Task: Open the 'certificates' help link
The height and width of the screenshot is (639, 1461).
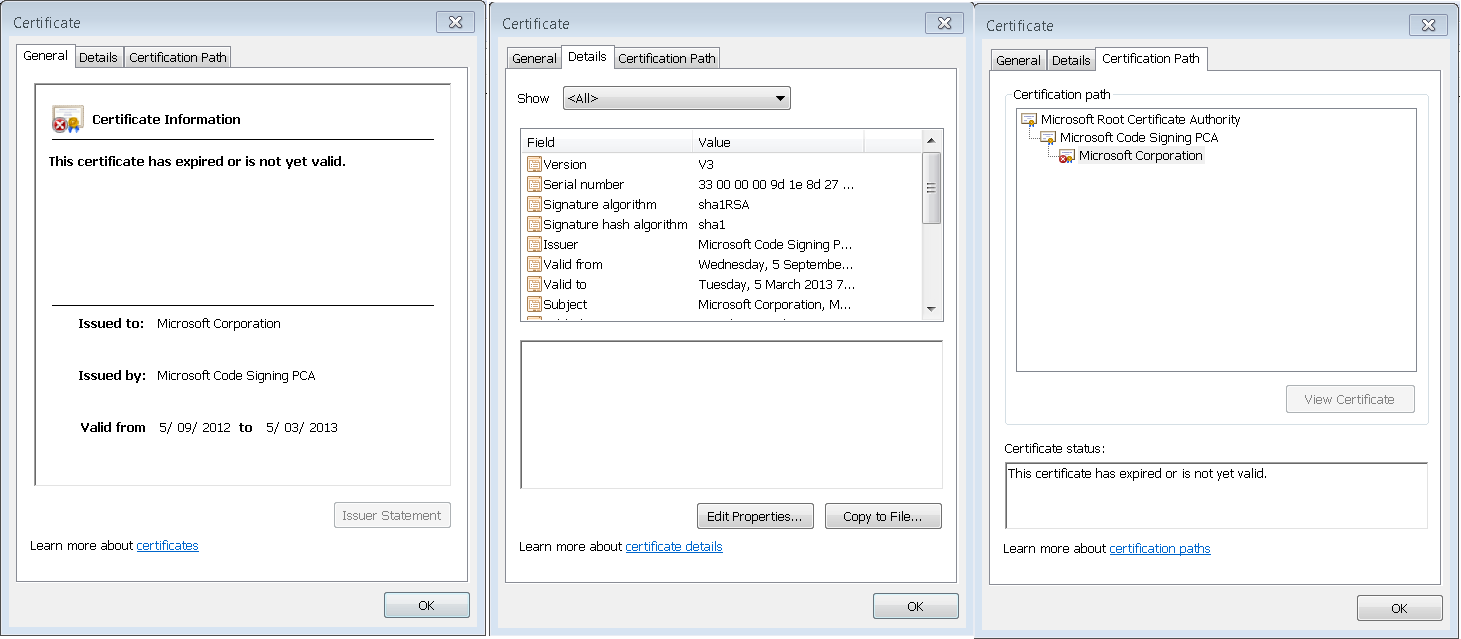Action: [168, 545]
